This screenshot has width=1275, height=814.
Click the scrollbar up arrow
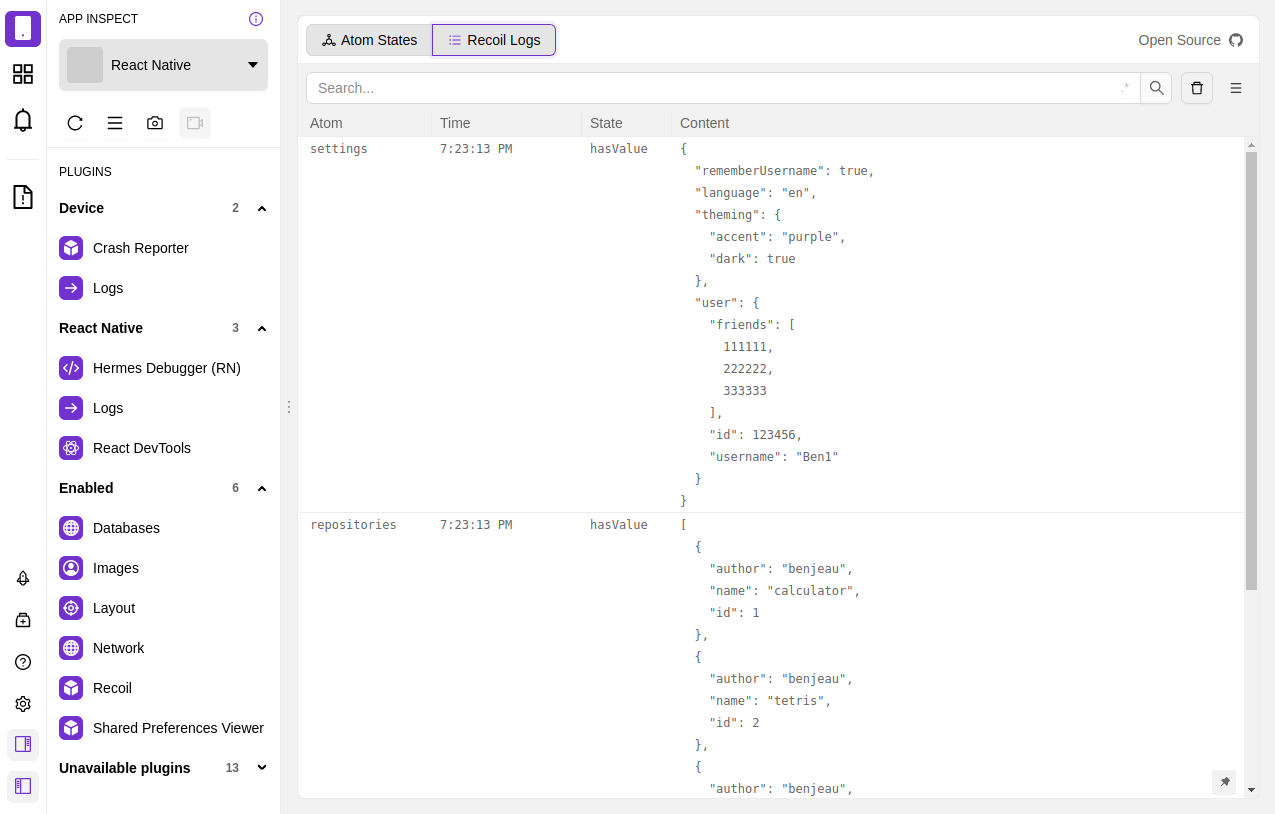(1251, 145)
